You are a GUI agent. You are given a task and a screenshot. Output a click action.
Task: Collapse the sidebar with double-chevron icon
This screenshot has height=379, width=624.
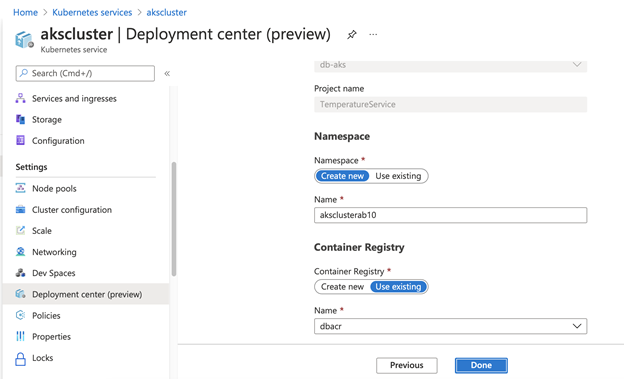point(167,73)
